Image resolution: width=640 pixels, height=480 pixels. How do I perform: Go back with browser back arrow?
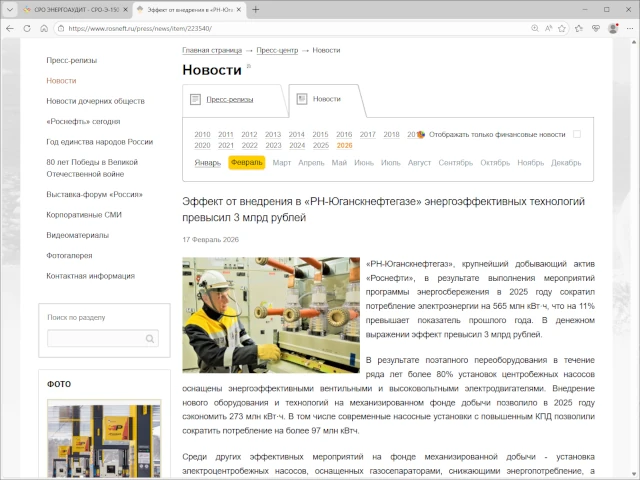click(x=10, y=29)
